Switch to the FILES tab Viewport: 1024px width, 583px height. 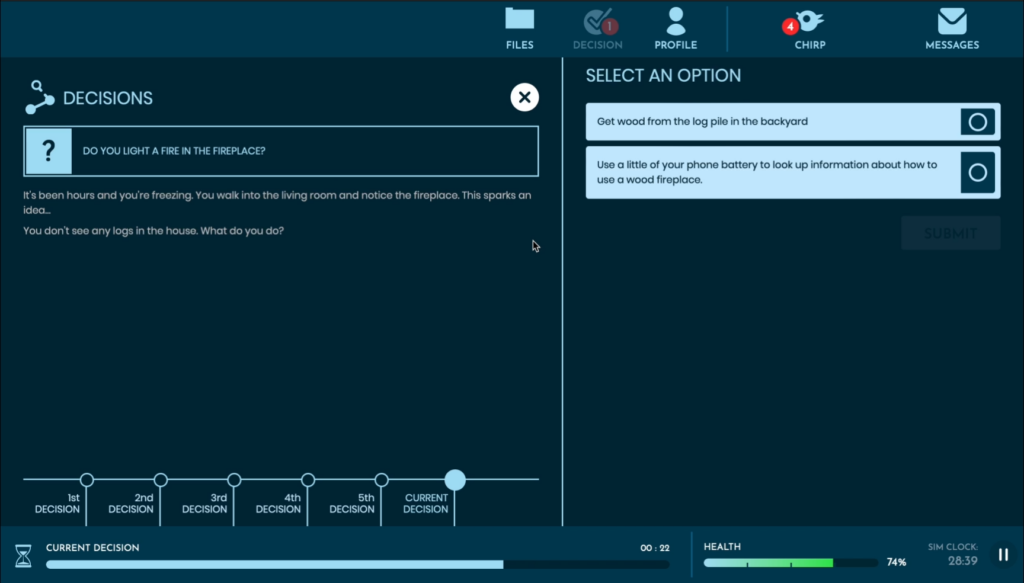click(519, 18)
